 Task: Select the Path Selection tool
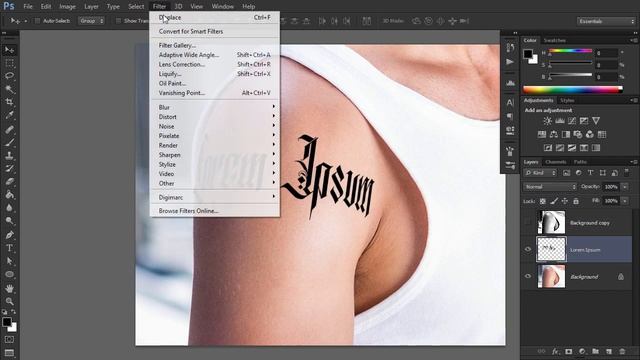pos(9,261)
